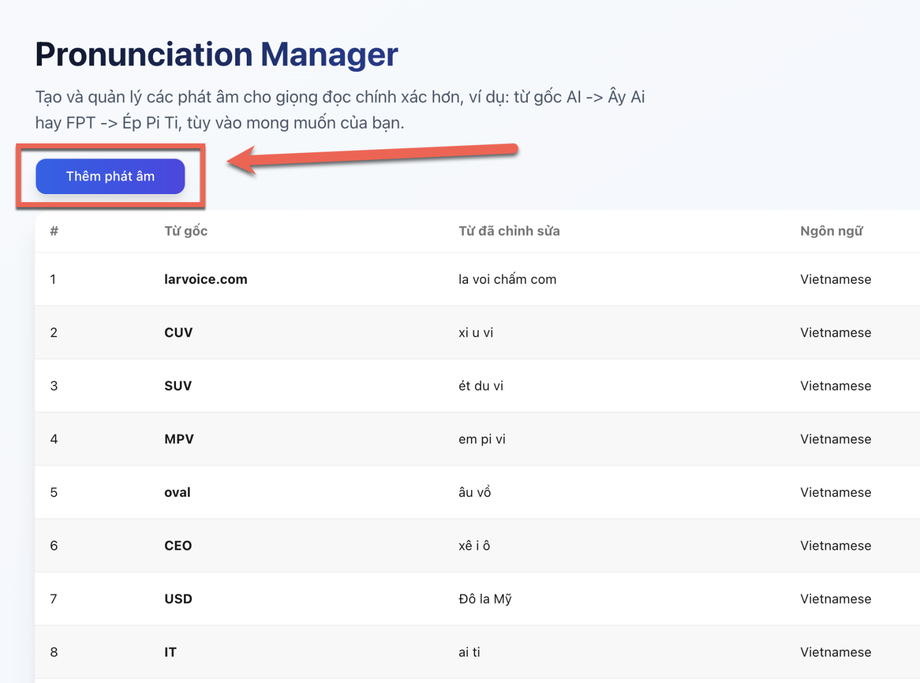Select the IT original word
Viewport: 920px width, 683px height.
[x=170, y=652]
